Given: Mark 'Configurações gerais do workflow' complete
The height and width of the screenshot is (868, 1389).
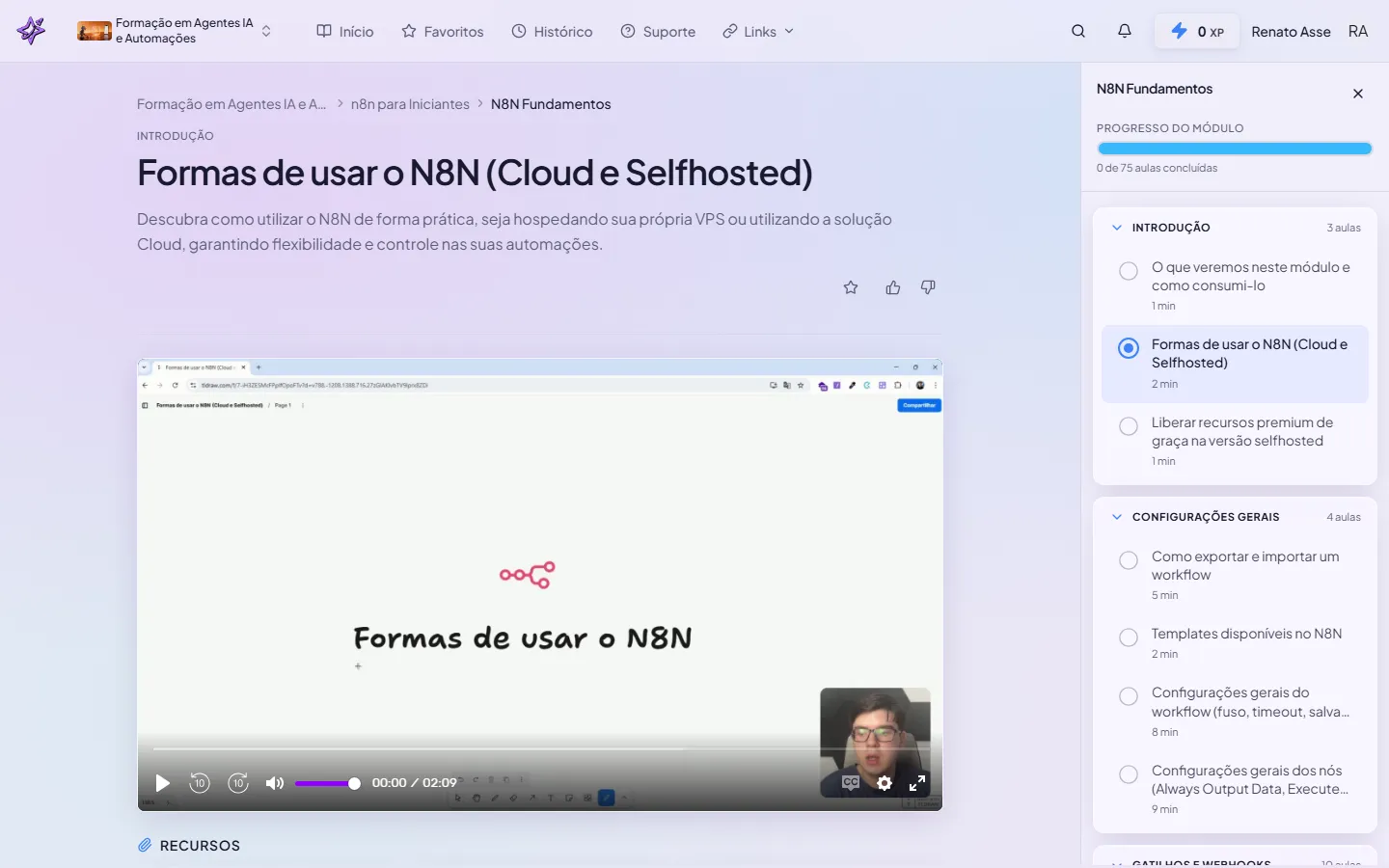Looking at the screenshot, I should tap(1129, 696).
